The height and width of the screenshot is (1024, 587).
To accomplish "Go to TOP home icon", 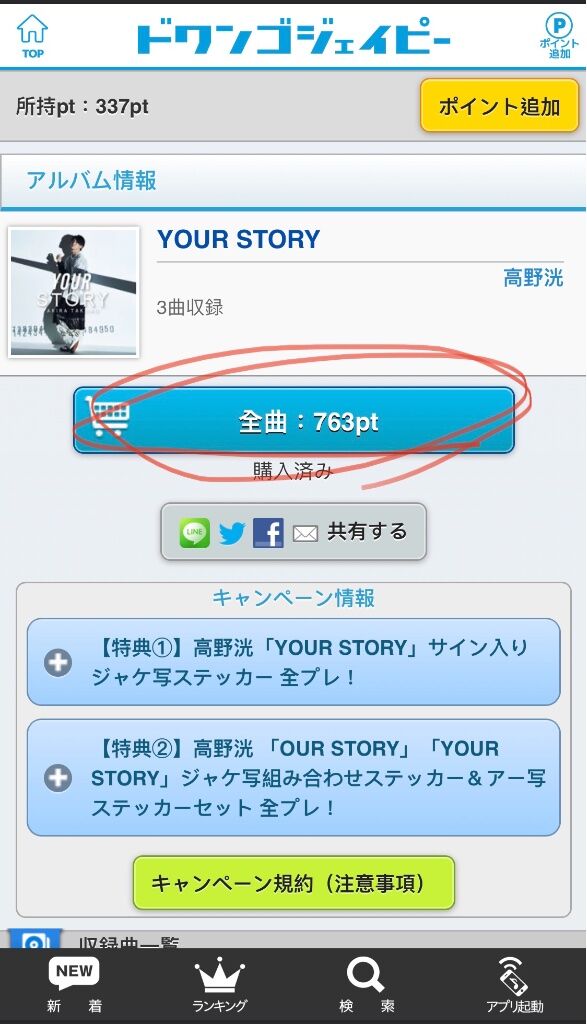I will tap(32, 36).
